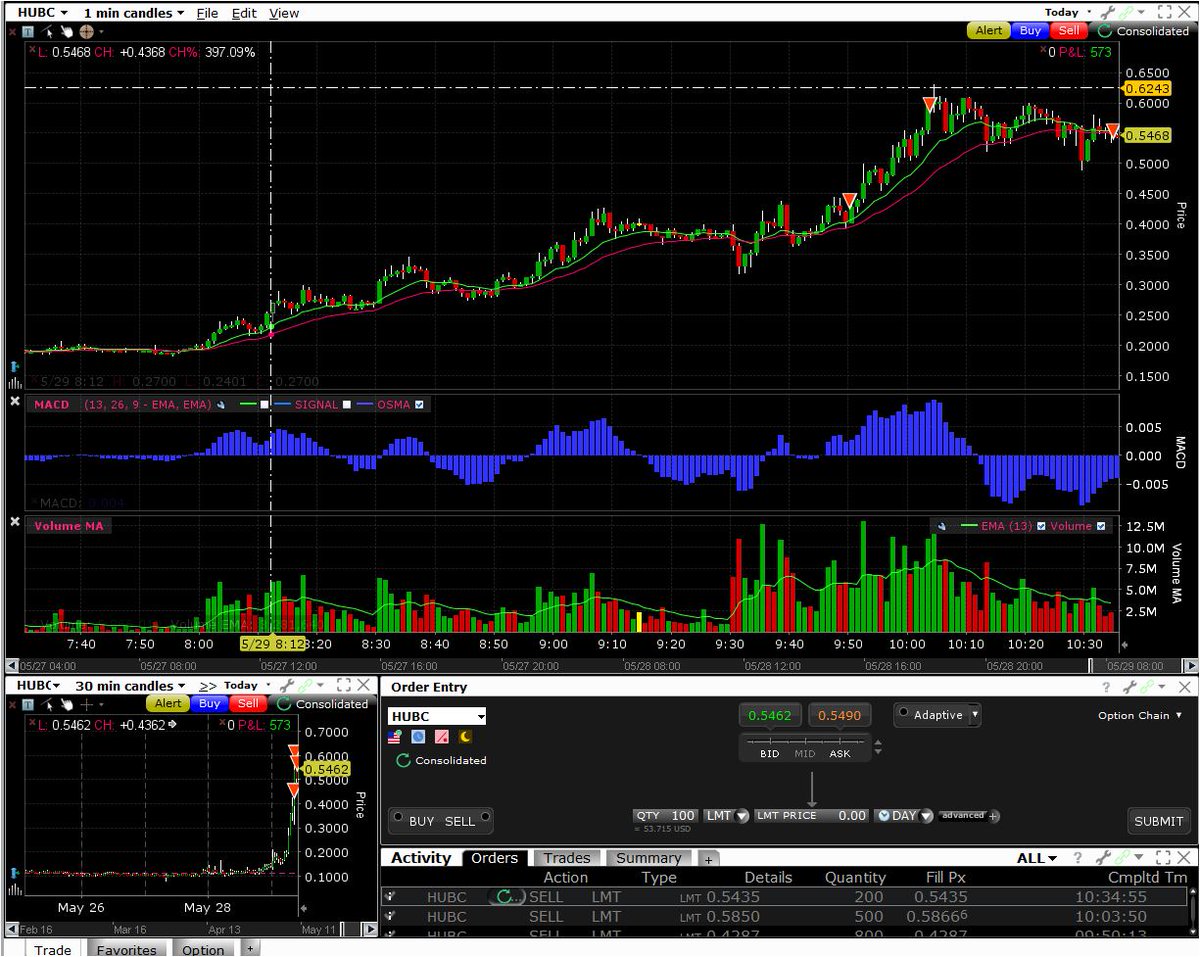Click the blue Buy button on main chart

1030,30
